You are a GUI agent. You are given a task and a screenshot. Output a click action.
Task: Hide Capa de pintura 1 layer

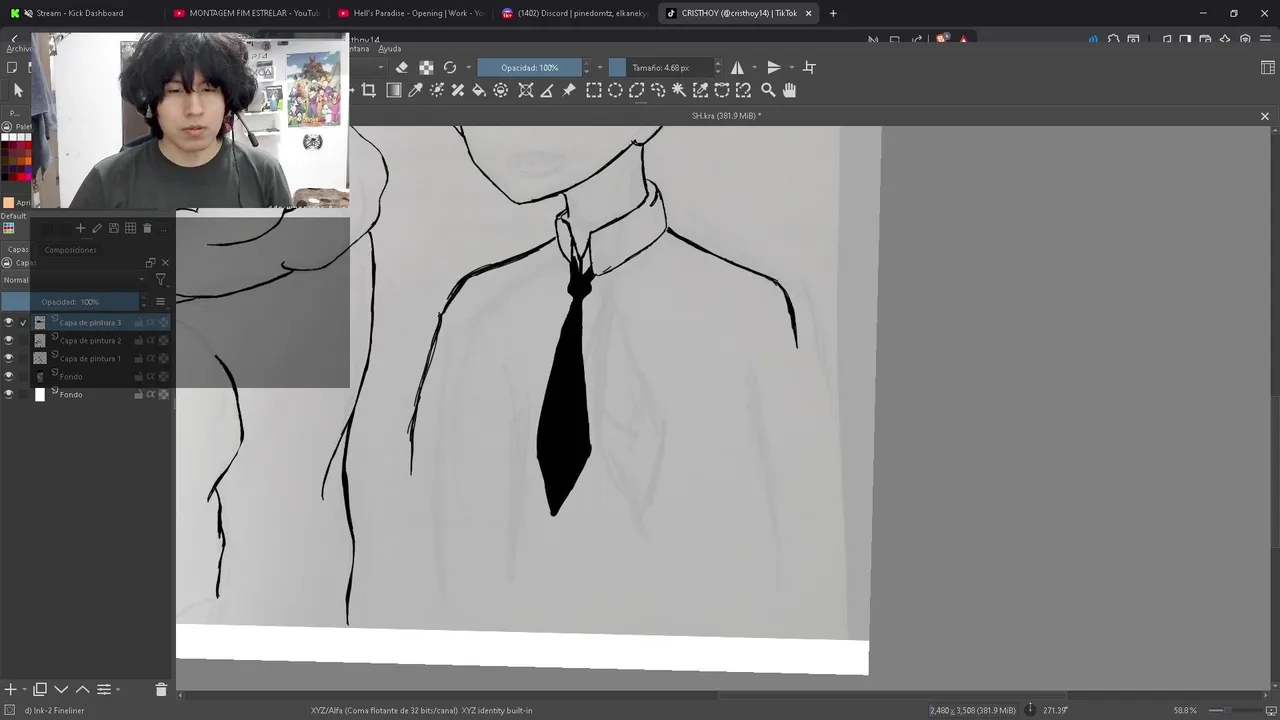(9, 358)
